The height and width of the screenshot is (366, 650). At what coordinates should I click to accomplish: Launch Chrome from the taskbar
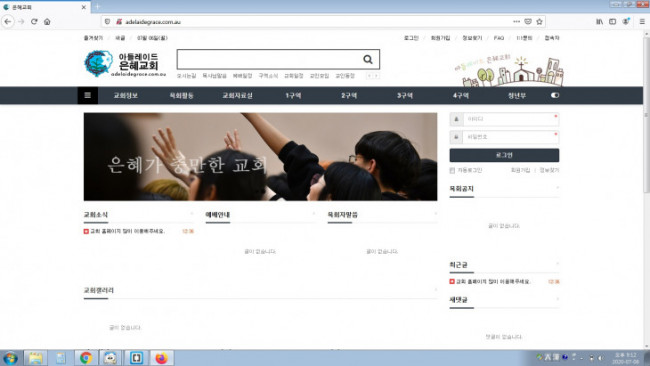point(86,358)
